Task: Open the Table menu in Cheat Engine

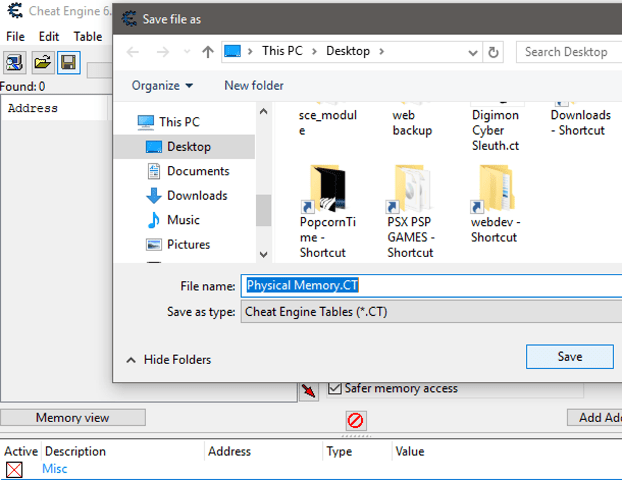Action: [x=88, y=36]
